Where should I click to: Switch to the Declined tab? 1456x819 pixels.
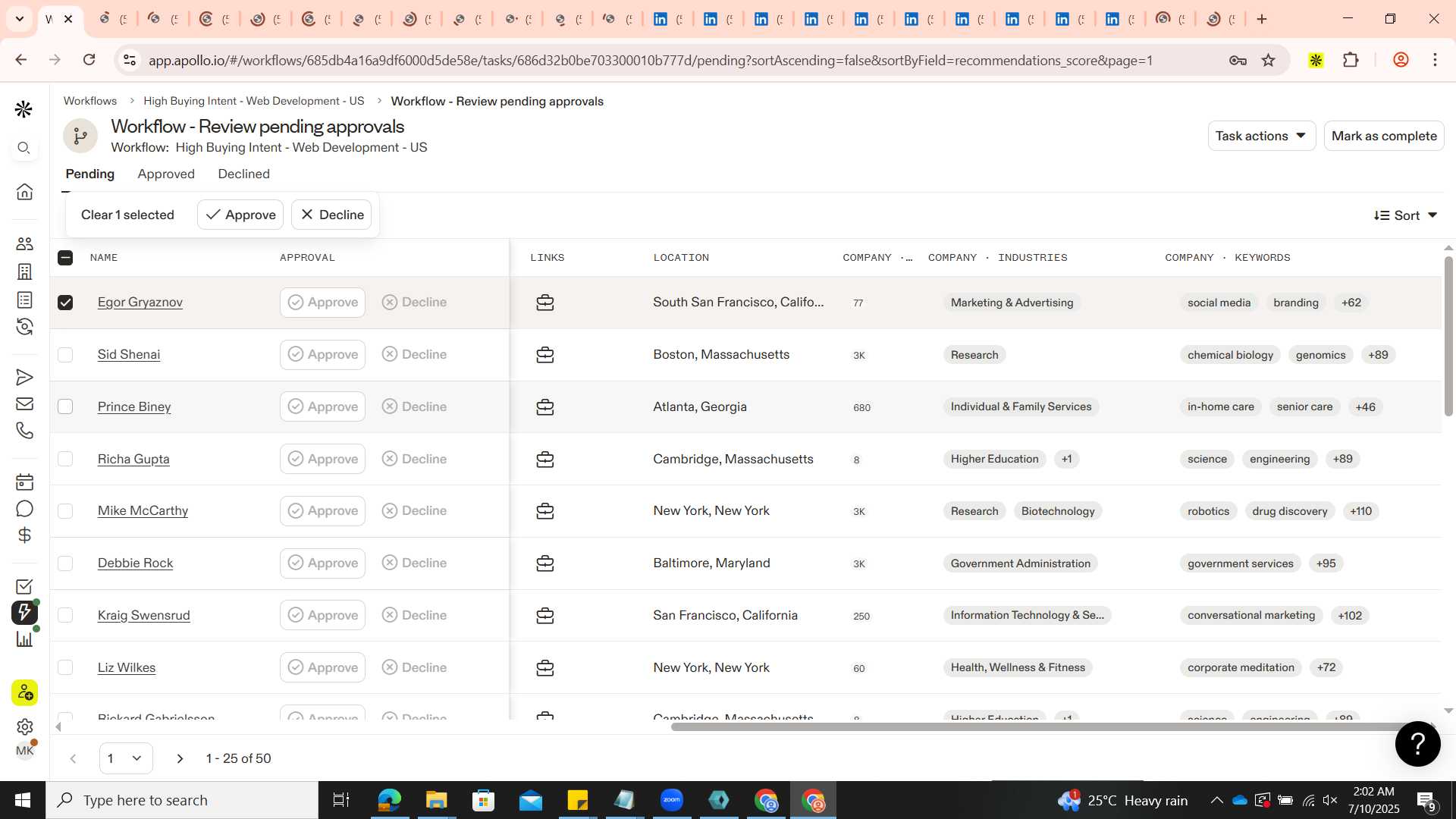(243, 174)
